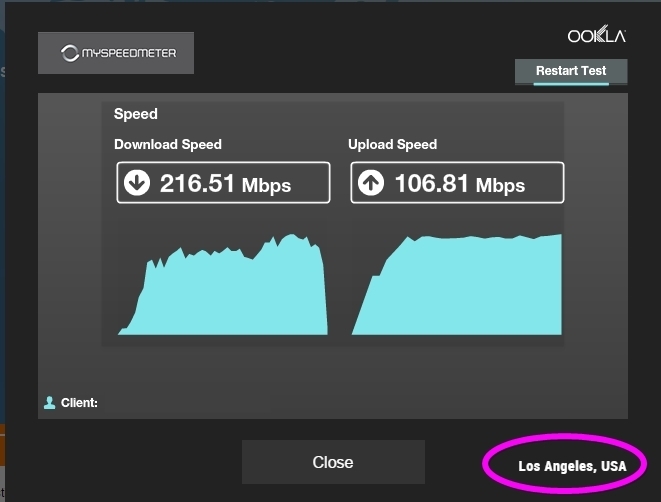Click the Mbps unit beside download value
The height and width of the screenshot is (502, 661).
(268, 186)
